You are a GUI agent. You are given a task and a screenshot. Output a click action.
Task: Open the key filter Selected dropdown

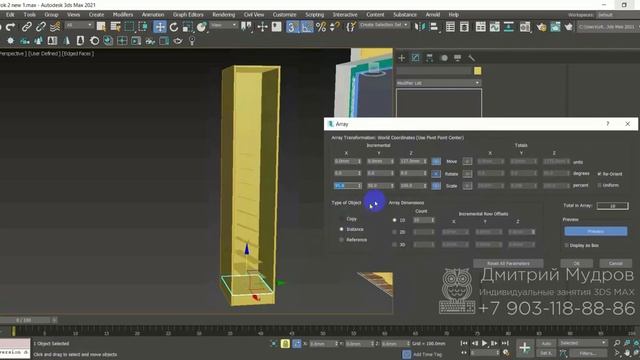click(582, 343)
